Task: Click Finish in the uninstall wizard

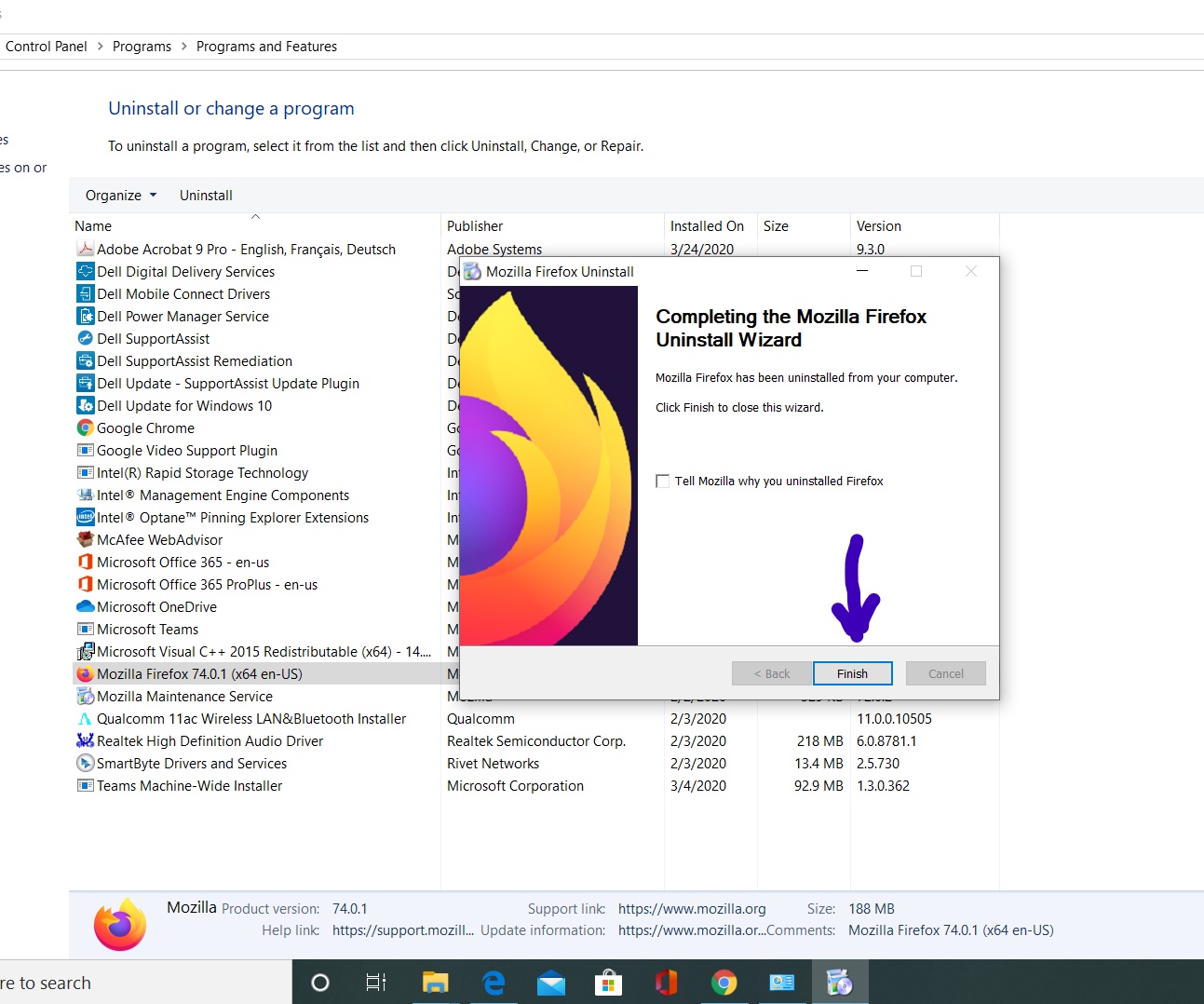Action: (852, 673)
